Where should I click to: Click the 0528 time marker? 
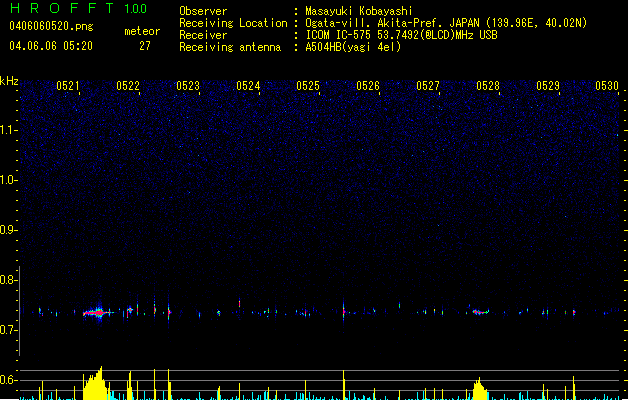click(488, 86)
